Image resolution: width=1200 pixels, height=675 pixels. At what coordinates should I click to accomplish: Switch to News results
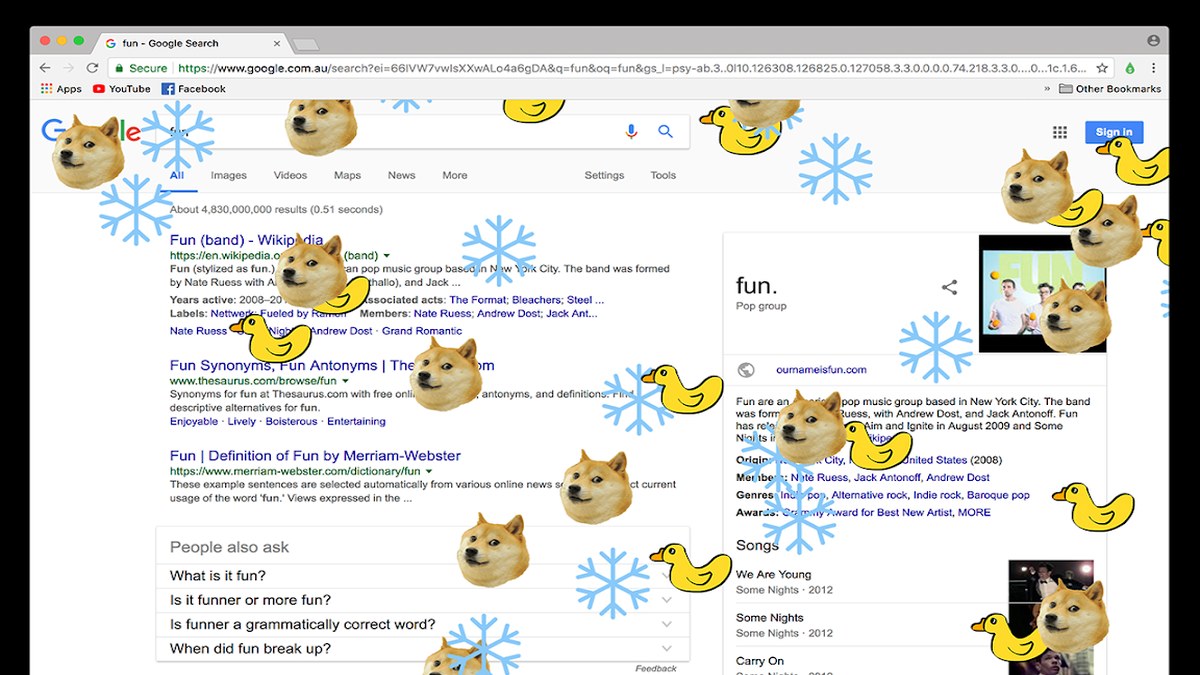coord(401,175)
